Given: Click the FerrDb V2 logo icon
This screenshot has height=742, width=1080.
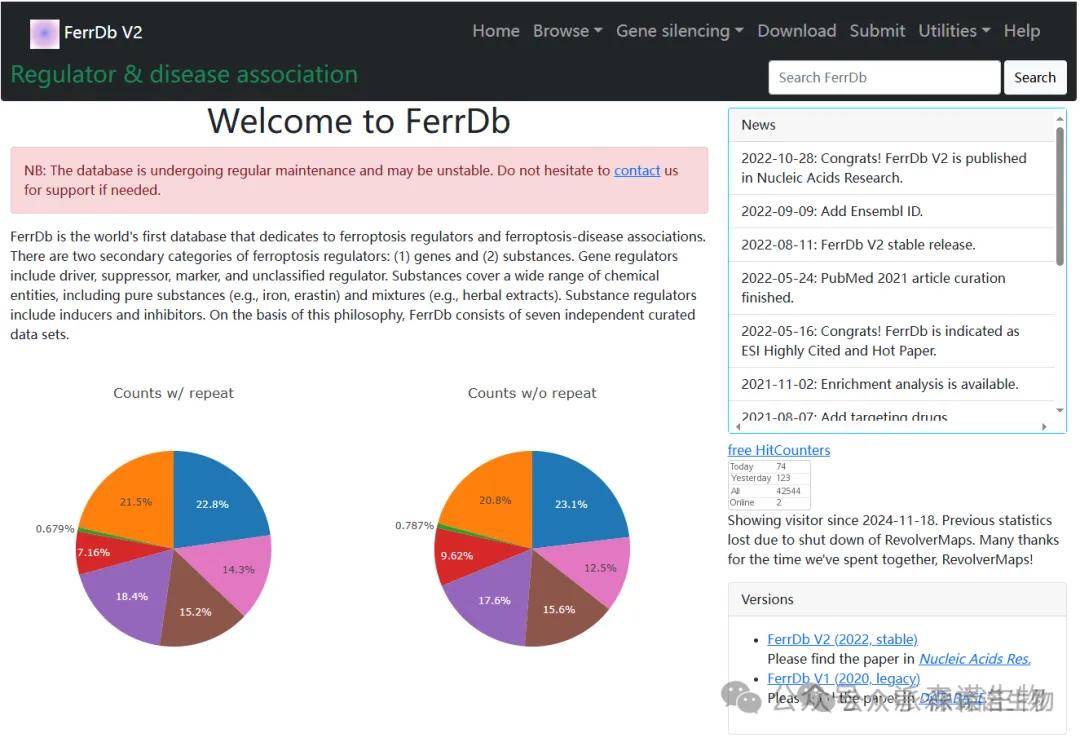Looking at the screenshot, I should [x=44, y=33].
